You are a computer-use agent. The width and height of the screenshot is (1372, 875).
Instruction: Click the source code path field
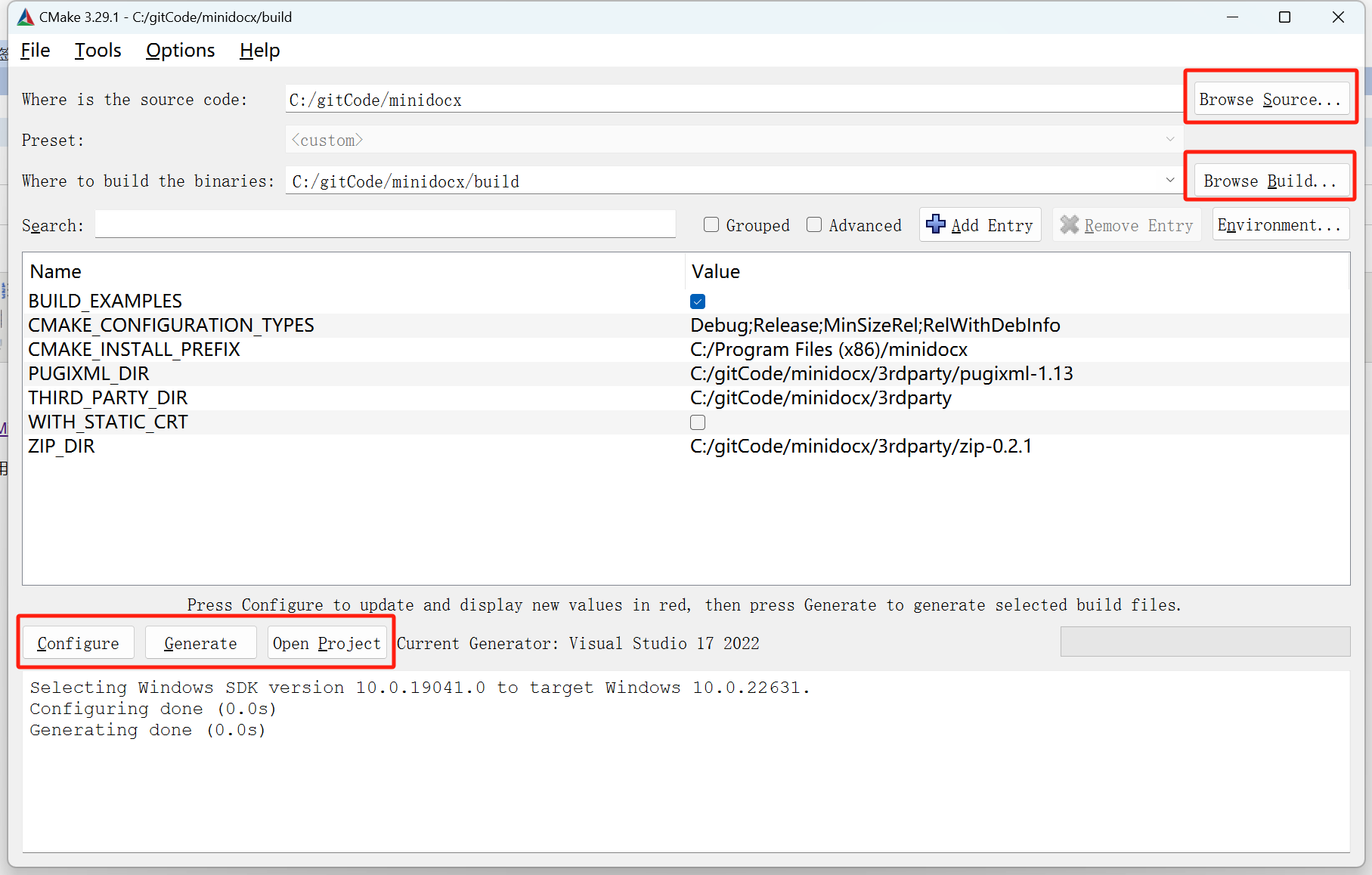735,99
